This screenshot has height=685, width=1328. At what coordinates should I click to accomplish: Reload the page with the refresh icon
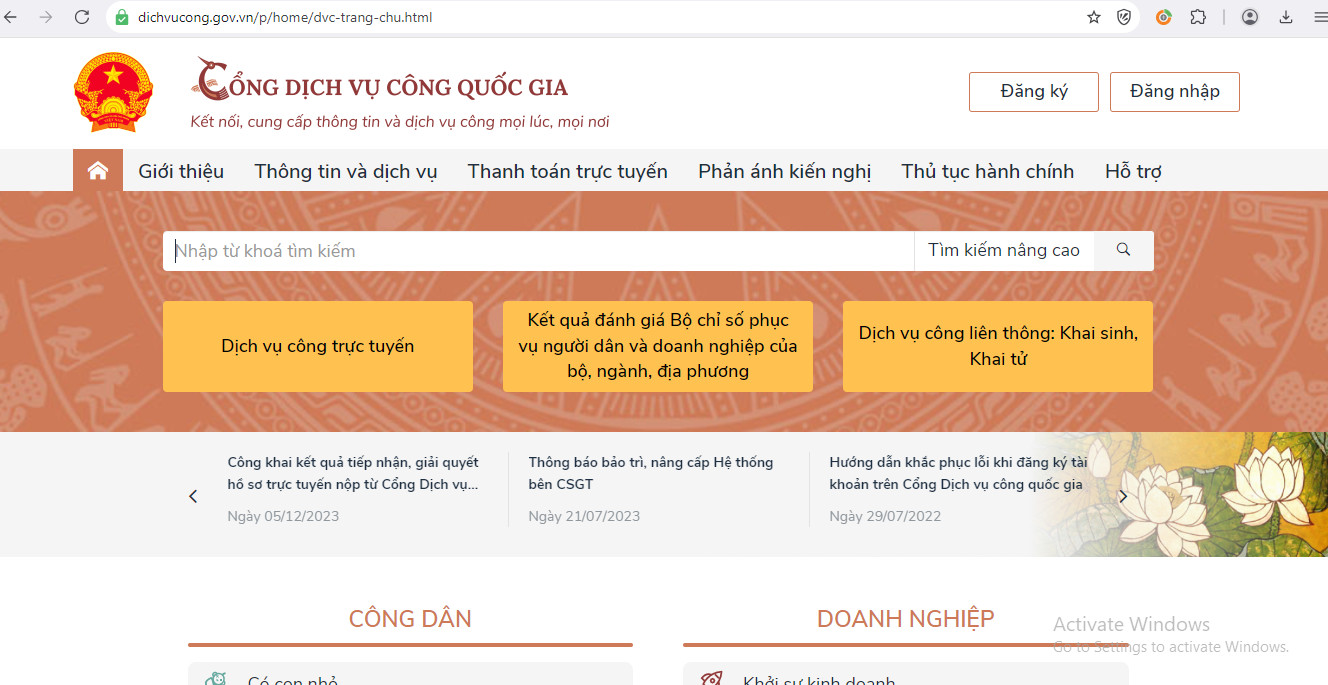point(82,17)
